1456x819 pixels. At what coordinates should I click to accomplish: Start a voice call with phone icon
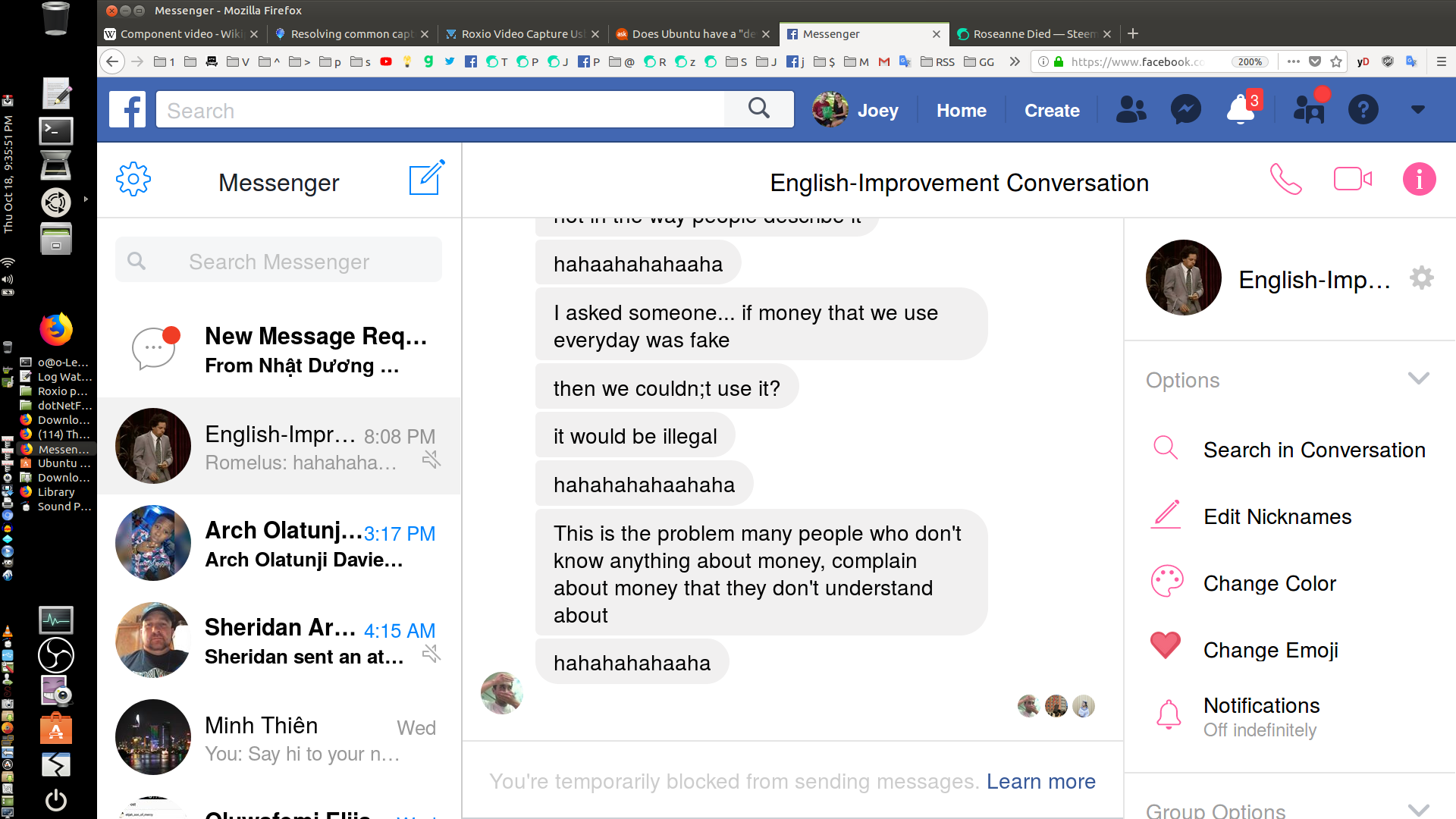click(x=1285, y=180)
